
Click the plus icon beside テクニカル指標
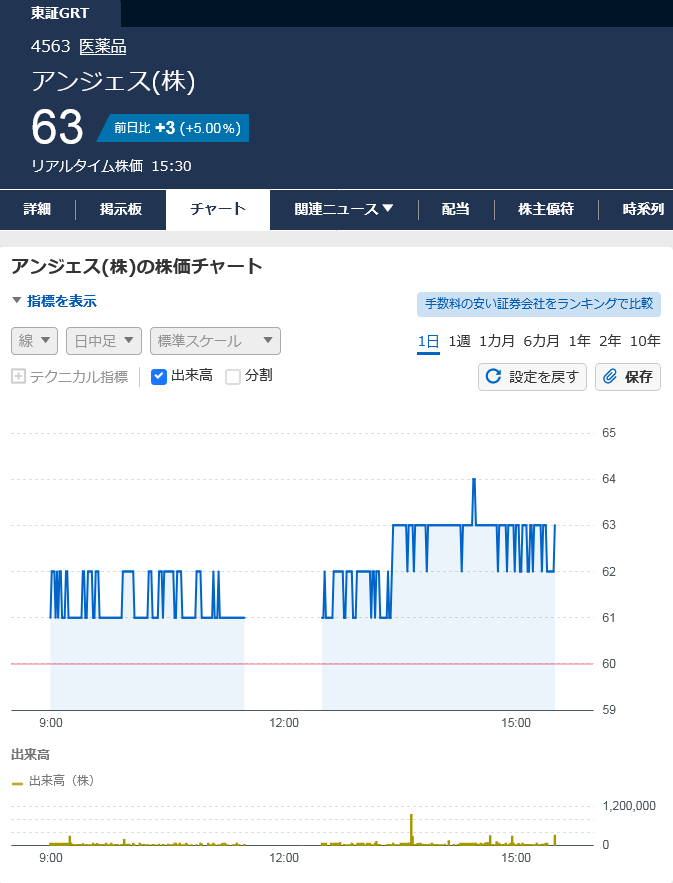pyautogui.click(x=18, y=377)
